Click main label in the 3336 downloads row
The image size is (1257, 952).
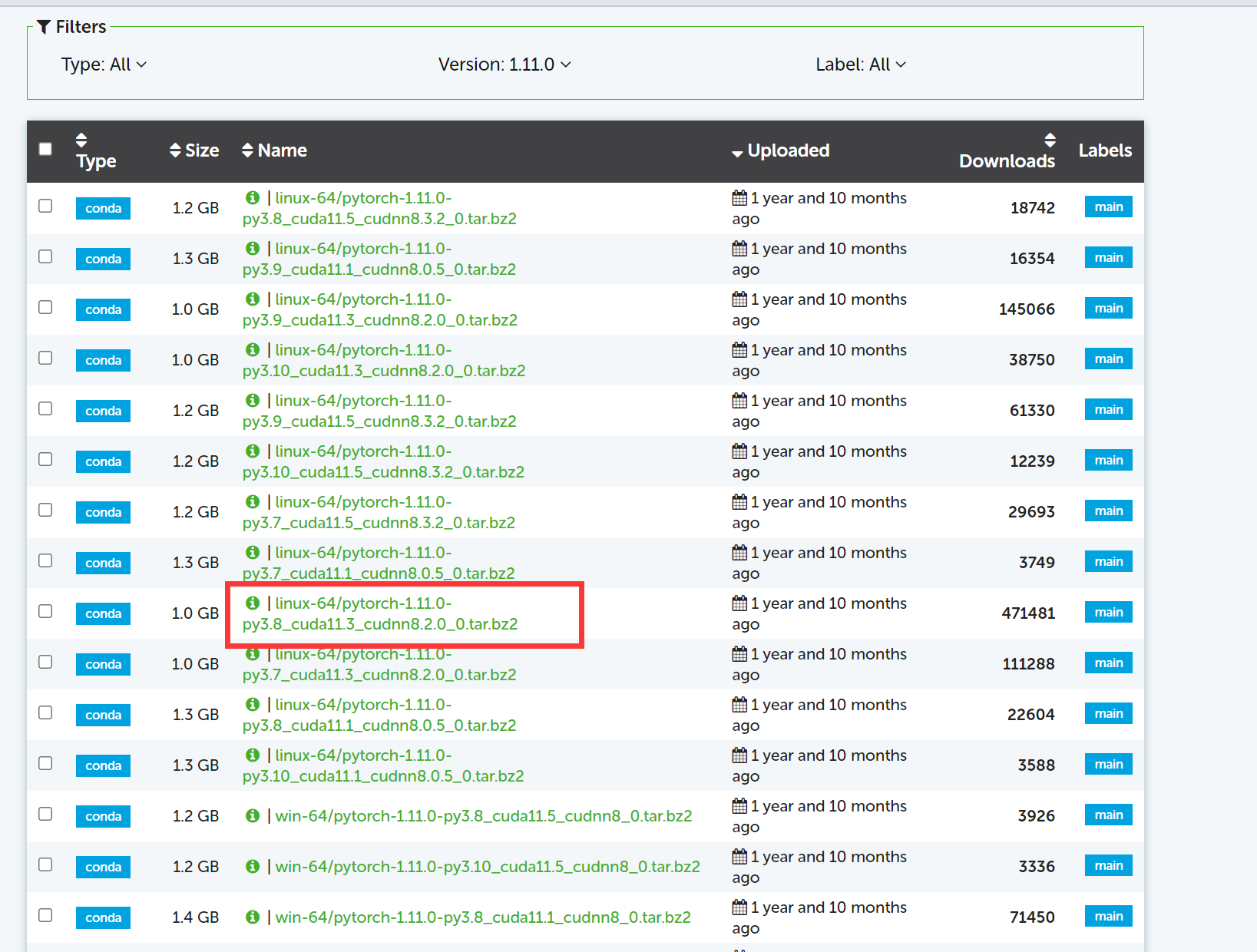point(1108,866)
